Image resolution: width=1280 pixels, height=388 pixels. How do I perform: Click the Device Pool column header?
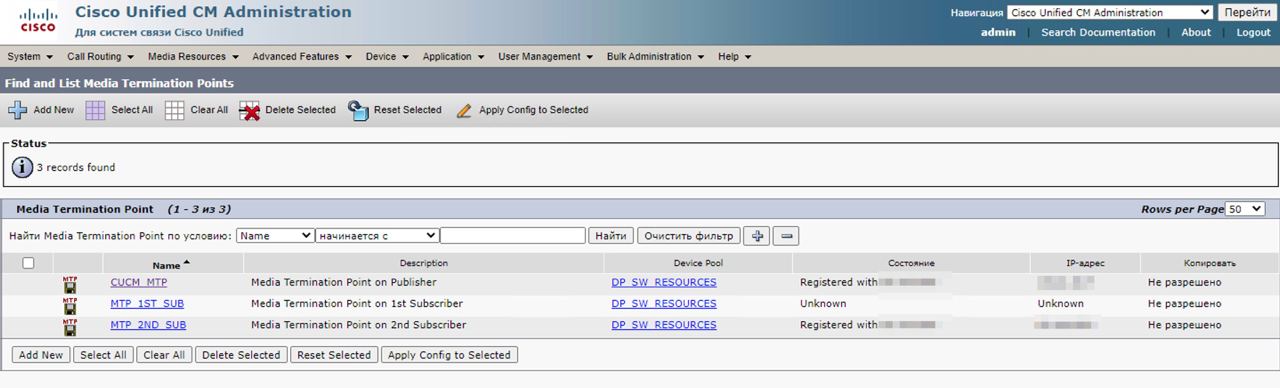click(698, 263)
